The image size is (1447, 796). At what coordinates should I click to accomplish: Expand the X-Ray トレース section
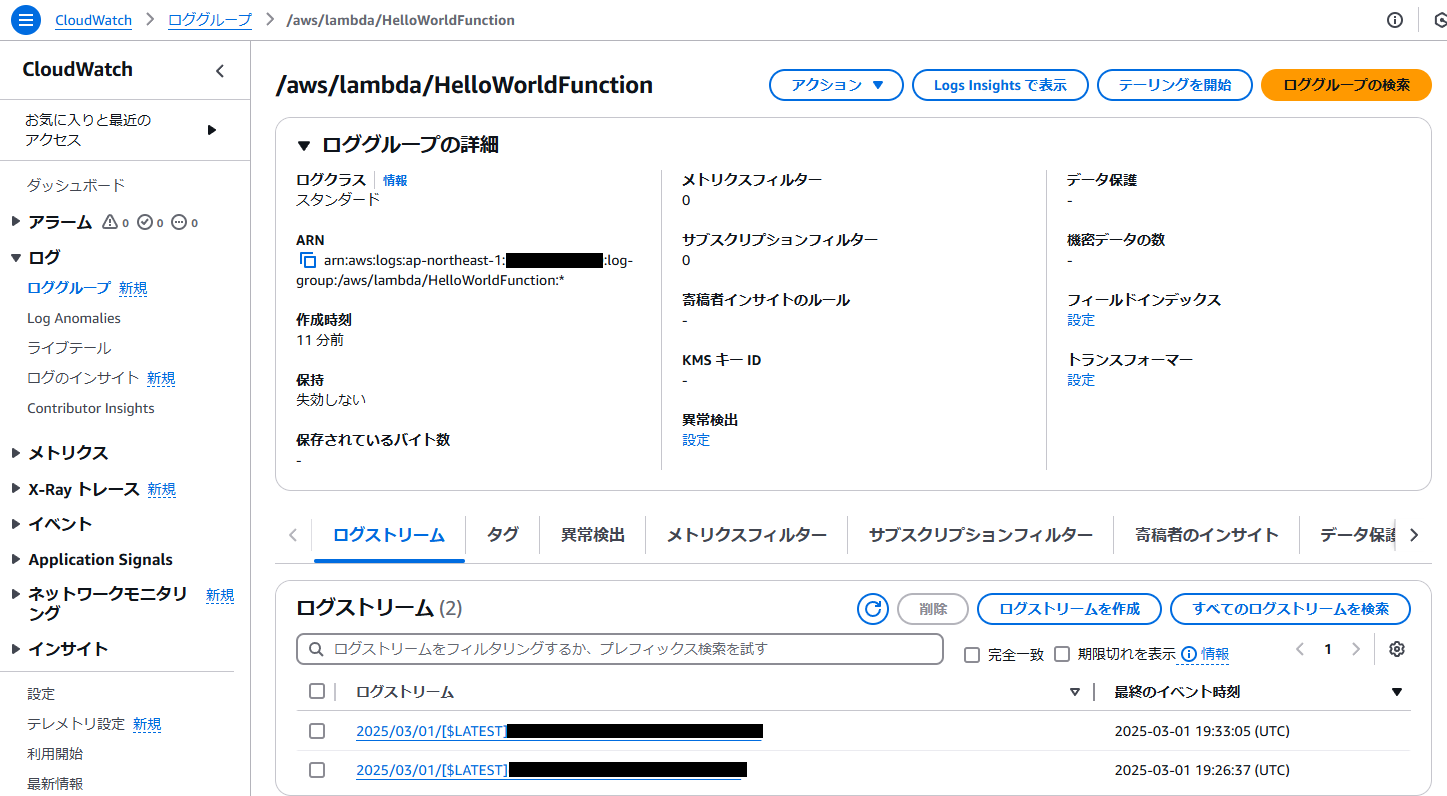15,489
